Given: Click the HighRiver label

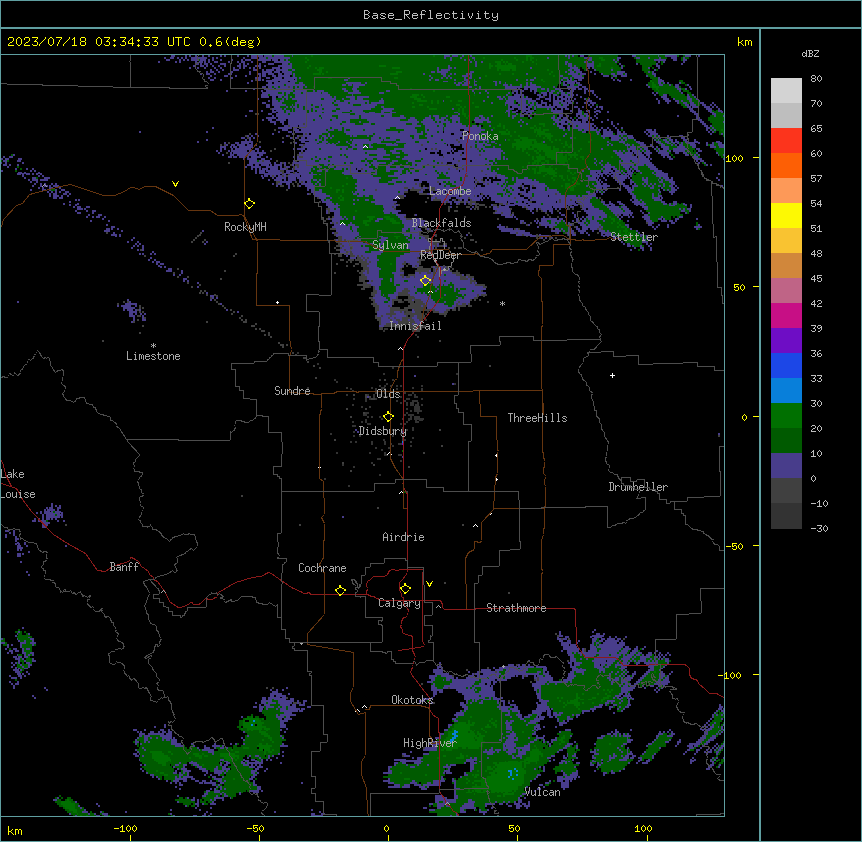Looking at the screenshot, I should (x=430, y=743).
